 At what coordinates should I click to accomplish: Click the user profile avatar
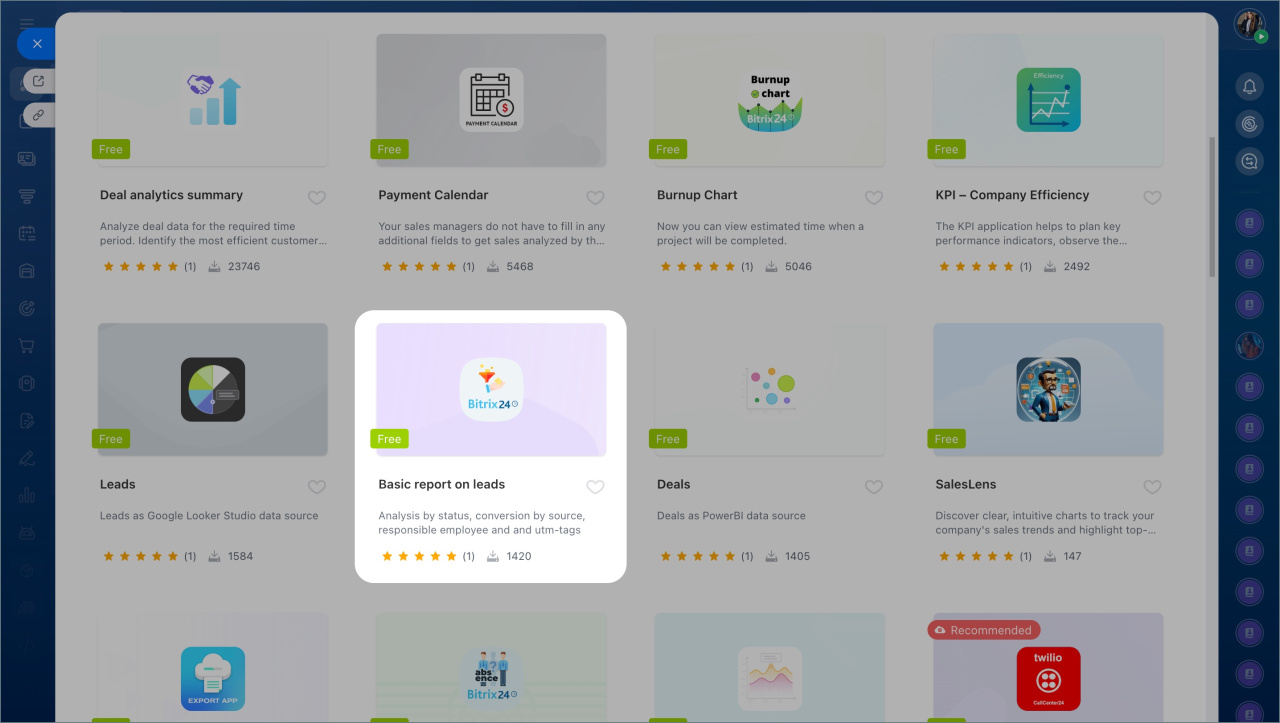1249,25
